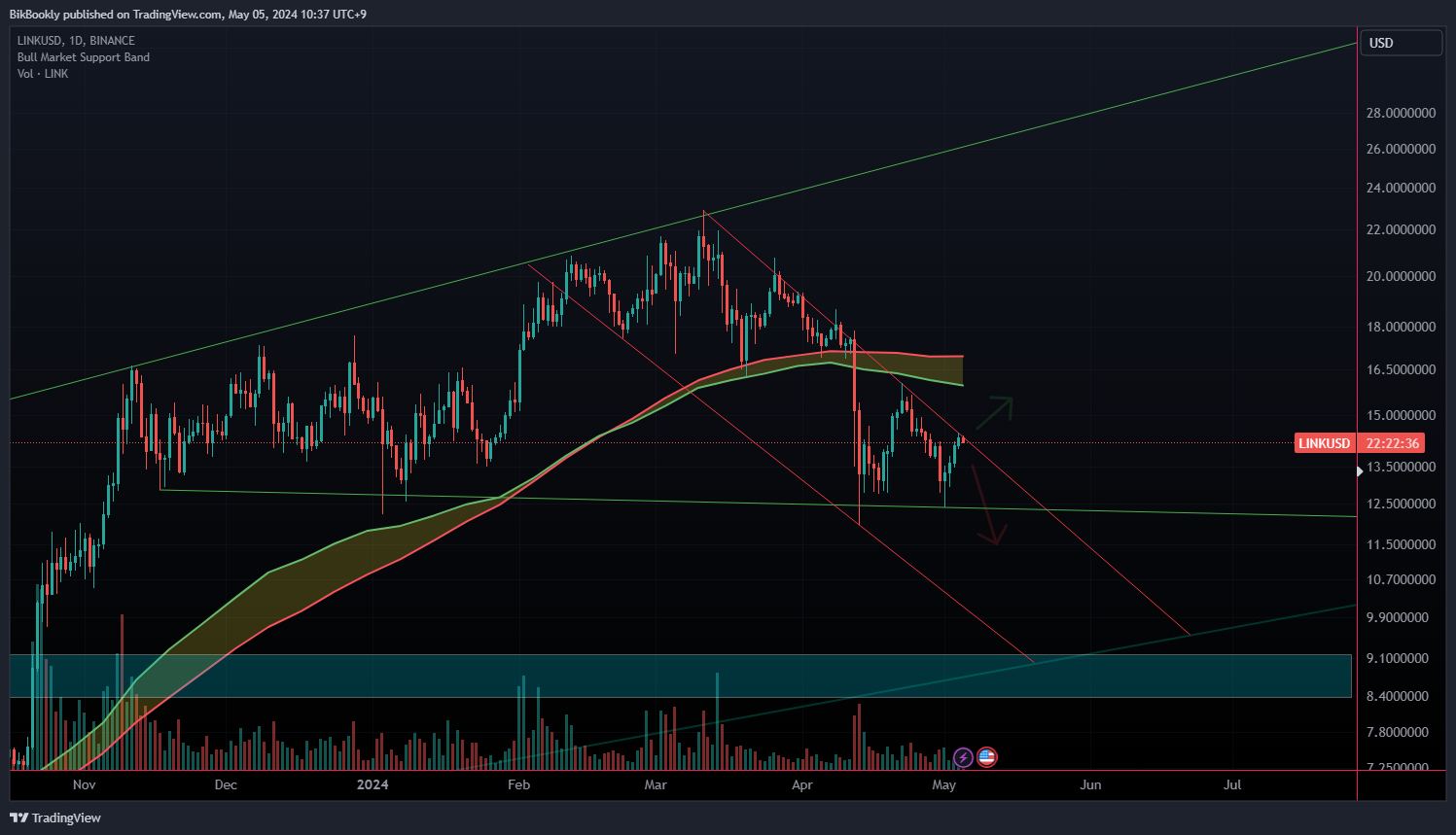The width and height of the screenshot is (1456, 835).
Task: Click the 18.0000000 price axis label
Action: pyautogui.click(x=1401, y=327)
